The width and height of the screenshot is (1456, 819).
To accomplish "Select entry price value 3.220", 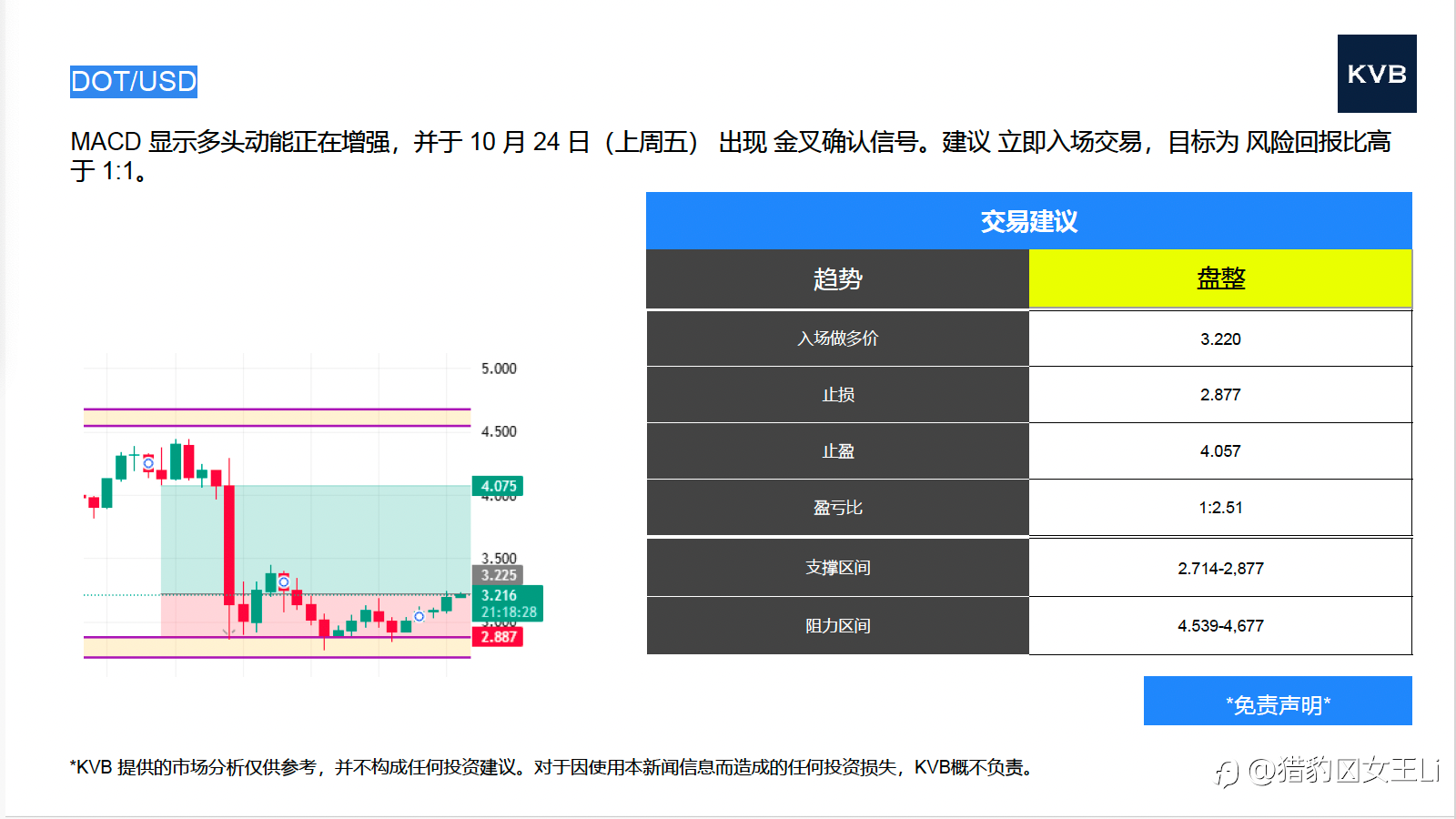I will (1220, 339).
